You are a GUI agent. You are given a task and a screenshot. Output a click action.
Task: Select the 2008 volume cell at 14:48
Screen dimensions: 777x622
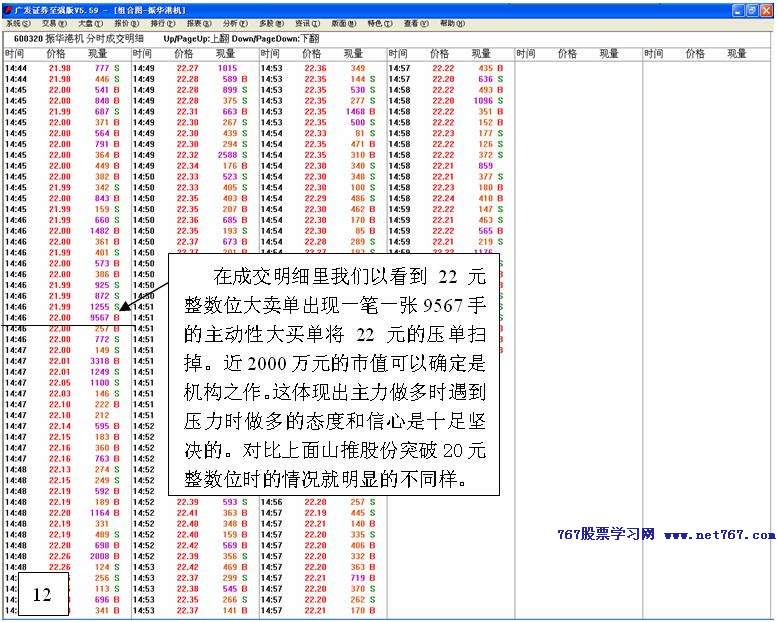click(100, 556)
